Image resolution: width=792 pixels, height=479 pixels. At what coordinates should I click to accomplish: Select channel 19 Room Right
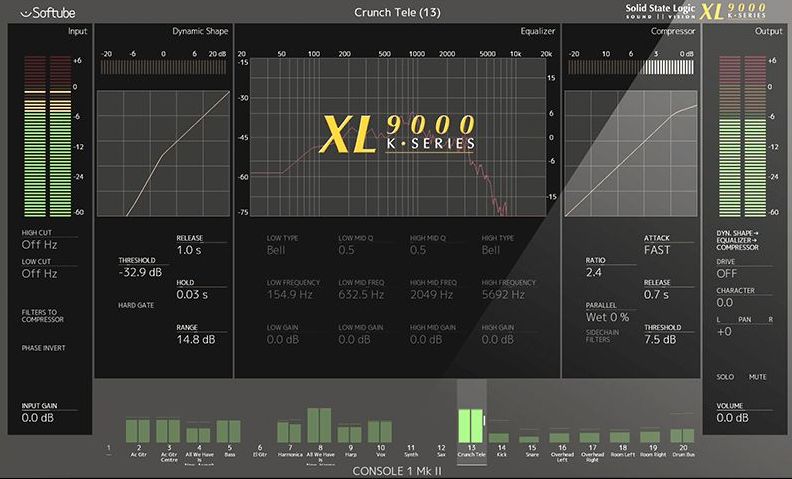(653, 444)
